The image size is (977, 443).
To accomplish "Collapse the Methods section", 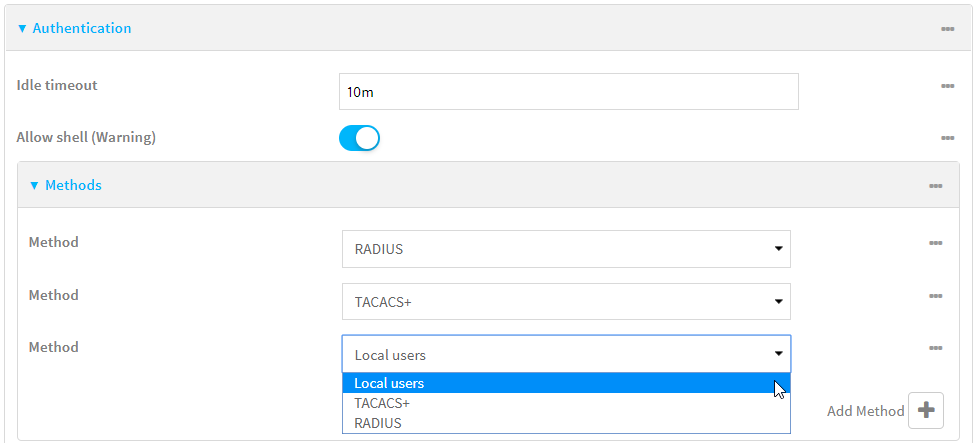I will (x=66, y=185).
